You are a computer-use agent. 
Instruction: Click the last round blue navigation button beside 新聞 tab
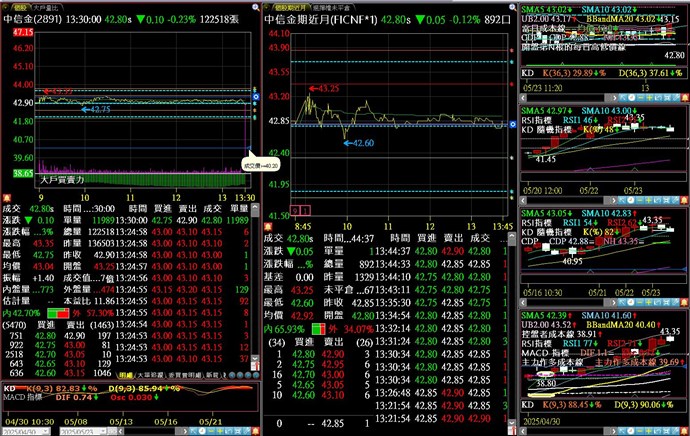pos(256,375)
